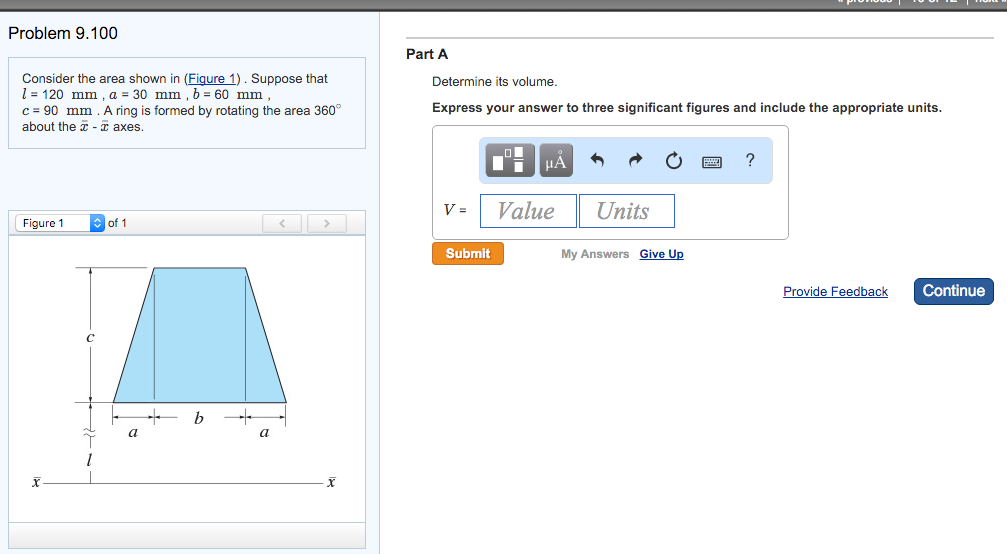
Task: Open the Provide Feedback link
Action: pyautogui.click(x=835, y=292)
